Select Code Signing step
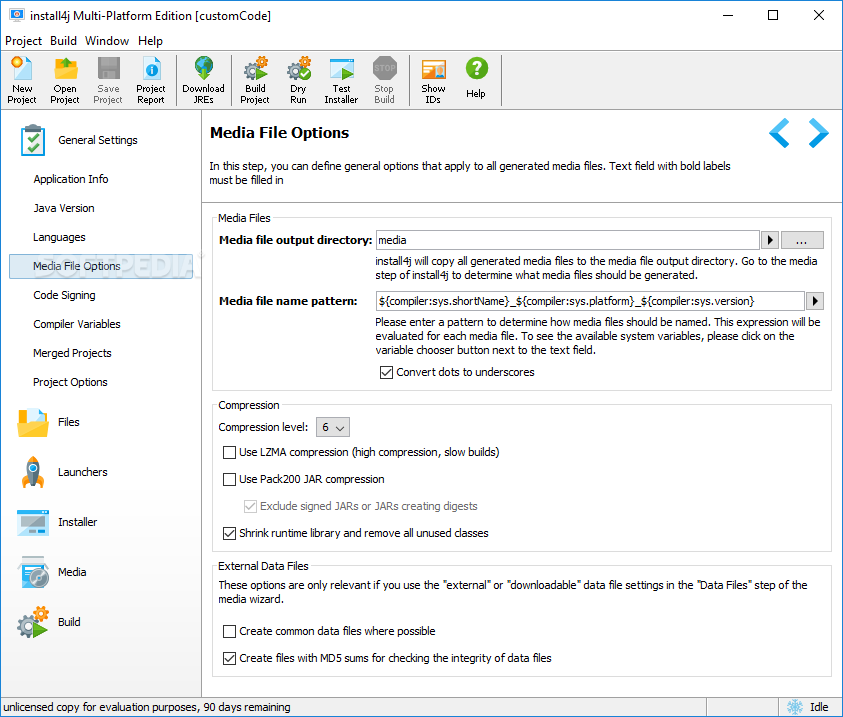This screenshot has width=843, height=717. [x=65, y=296]
